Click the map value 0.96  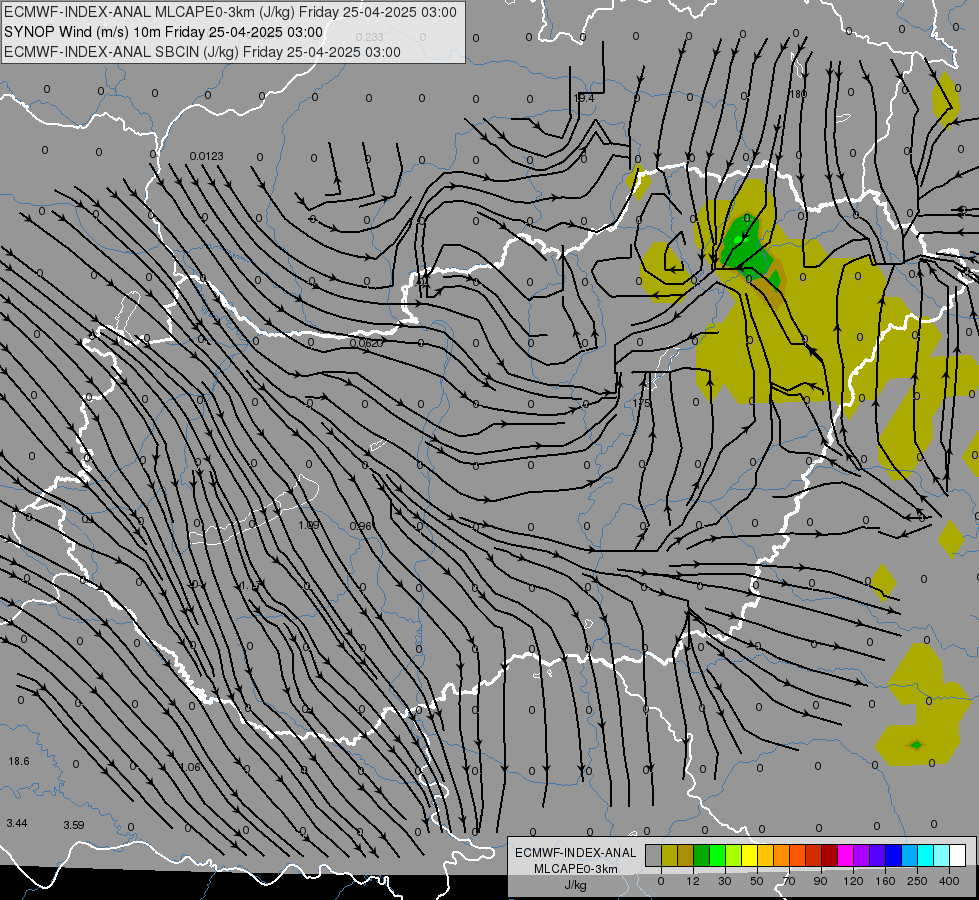pyautogui.click(x=361, y=527)
